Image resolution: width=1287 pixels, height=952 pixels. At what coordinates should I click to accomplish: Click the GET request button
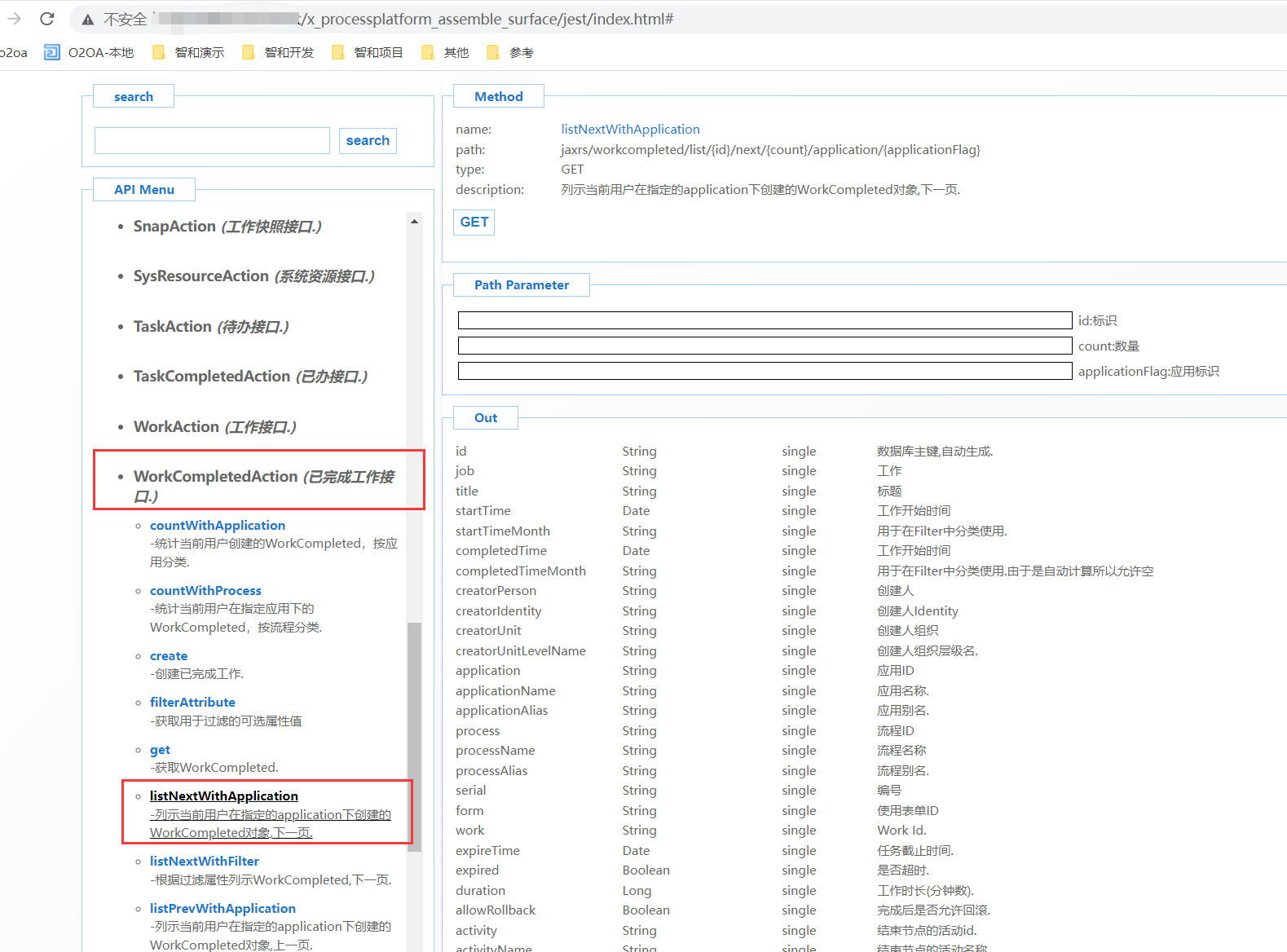pos(474,222)
